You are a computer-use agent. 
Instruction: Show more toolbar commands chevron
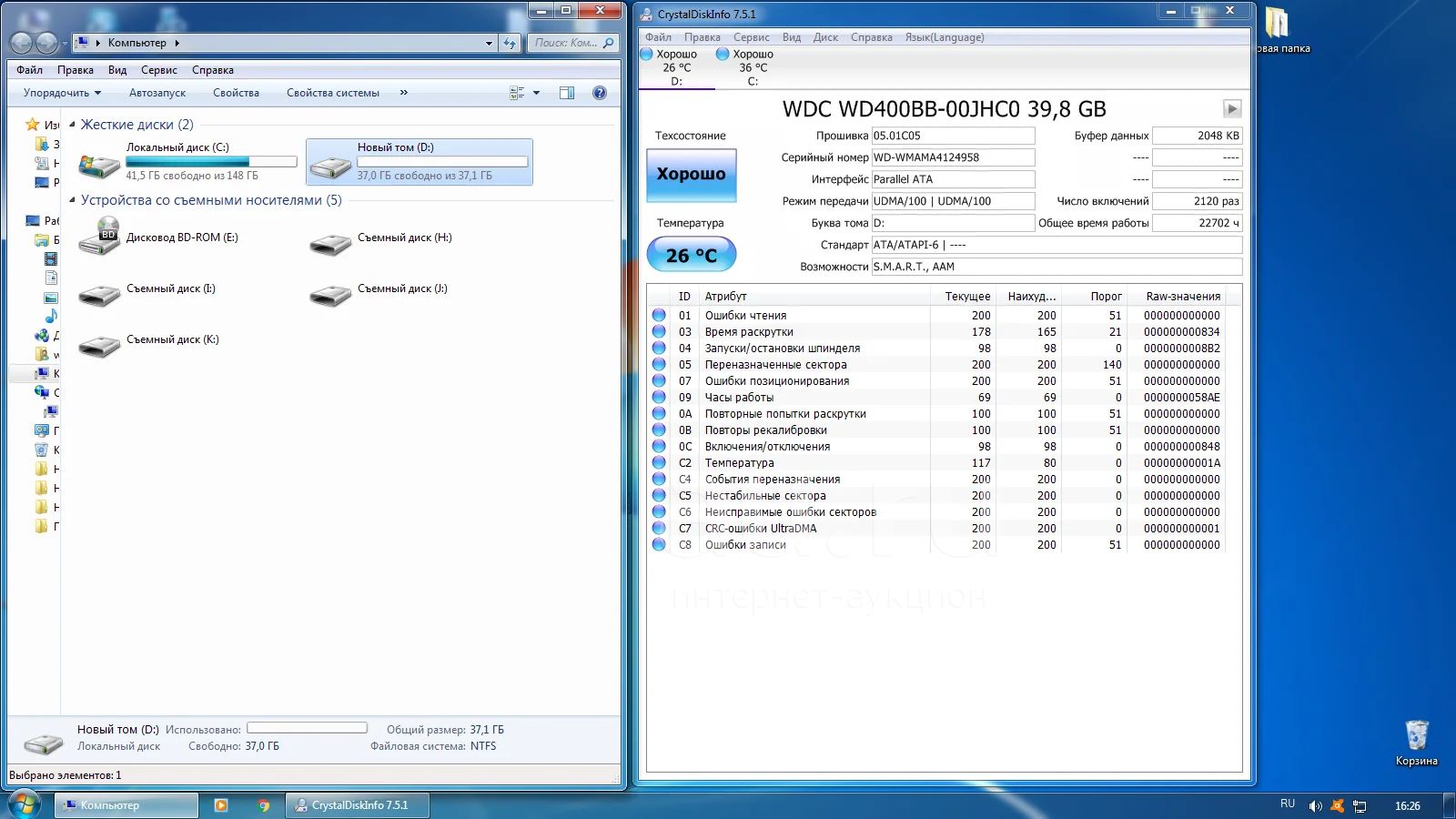(x=404, y=93)
